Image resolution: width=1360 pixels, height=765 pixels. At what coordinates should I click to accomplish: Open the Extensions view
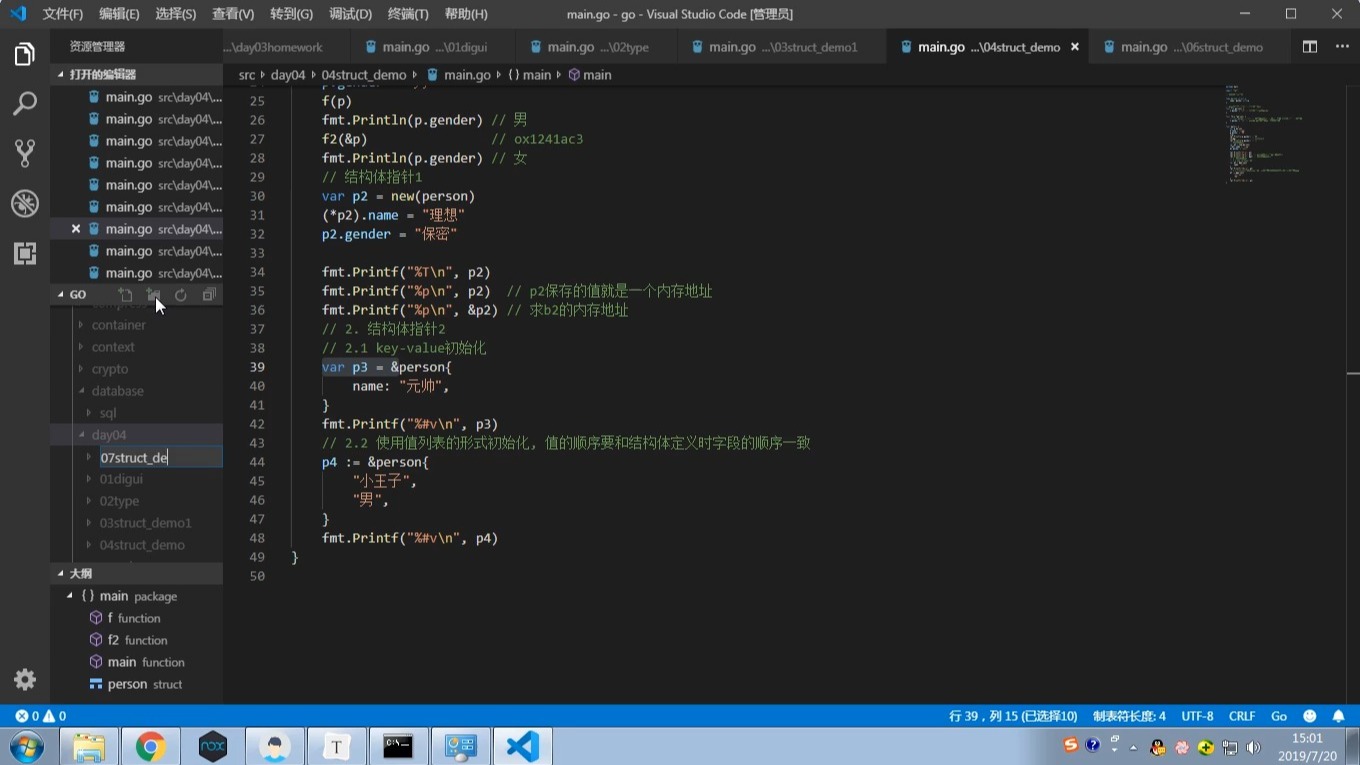click(x=25, y=253)
